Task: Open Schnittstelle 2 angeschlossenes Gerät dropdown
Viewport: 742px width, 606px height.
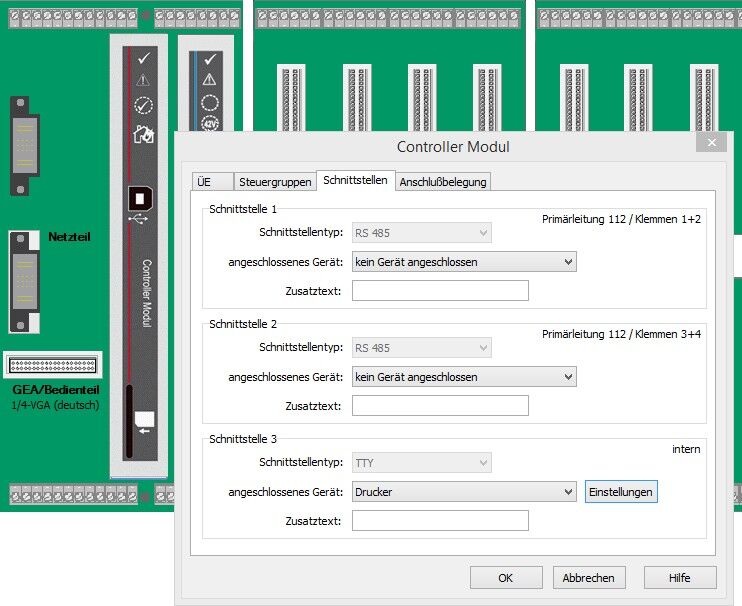Action: click(x=464, y=377)
